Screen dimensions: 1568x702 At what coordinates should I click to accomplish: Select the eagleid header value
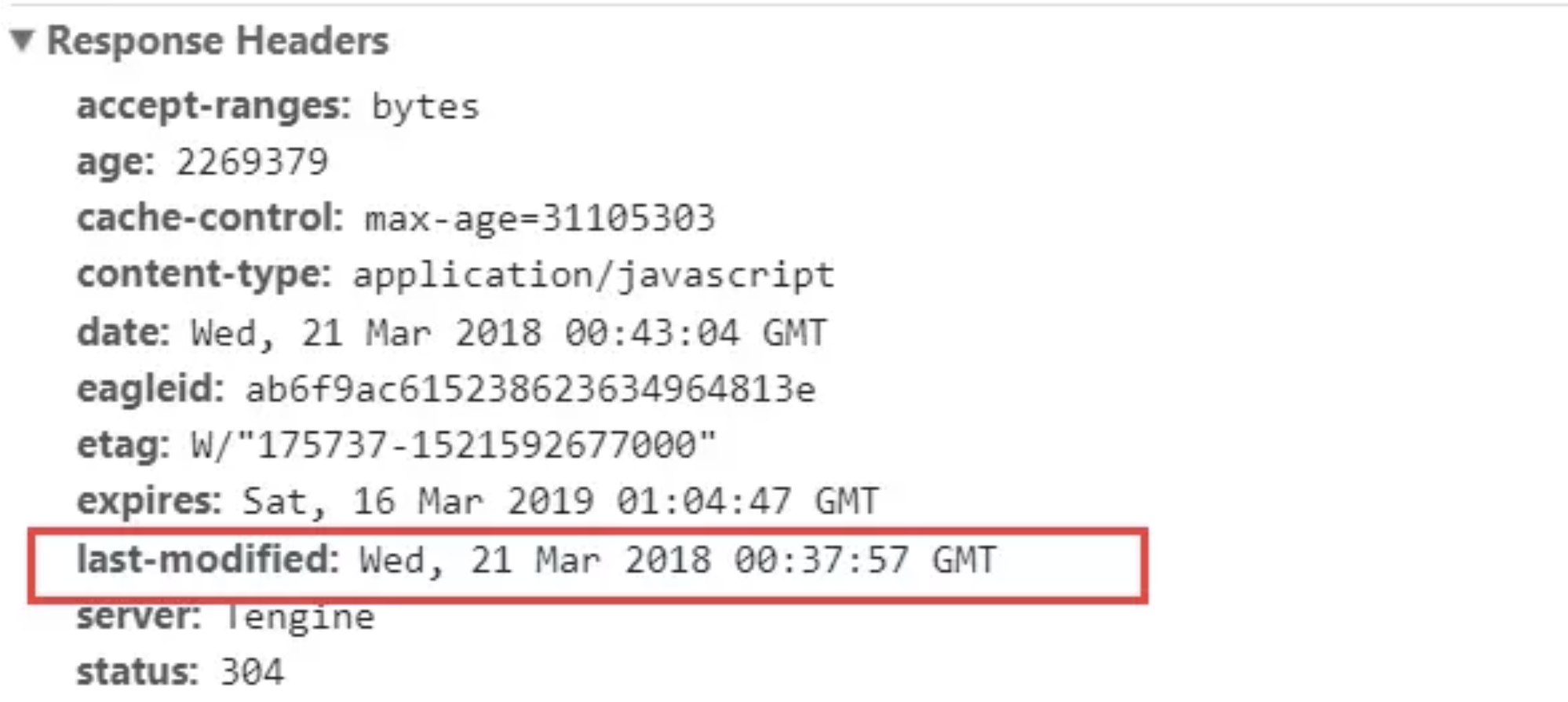531,389
